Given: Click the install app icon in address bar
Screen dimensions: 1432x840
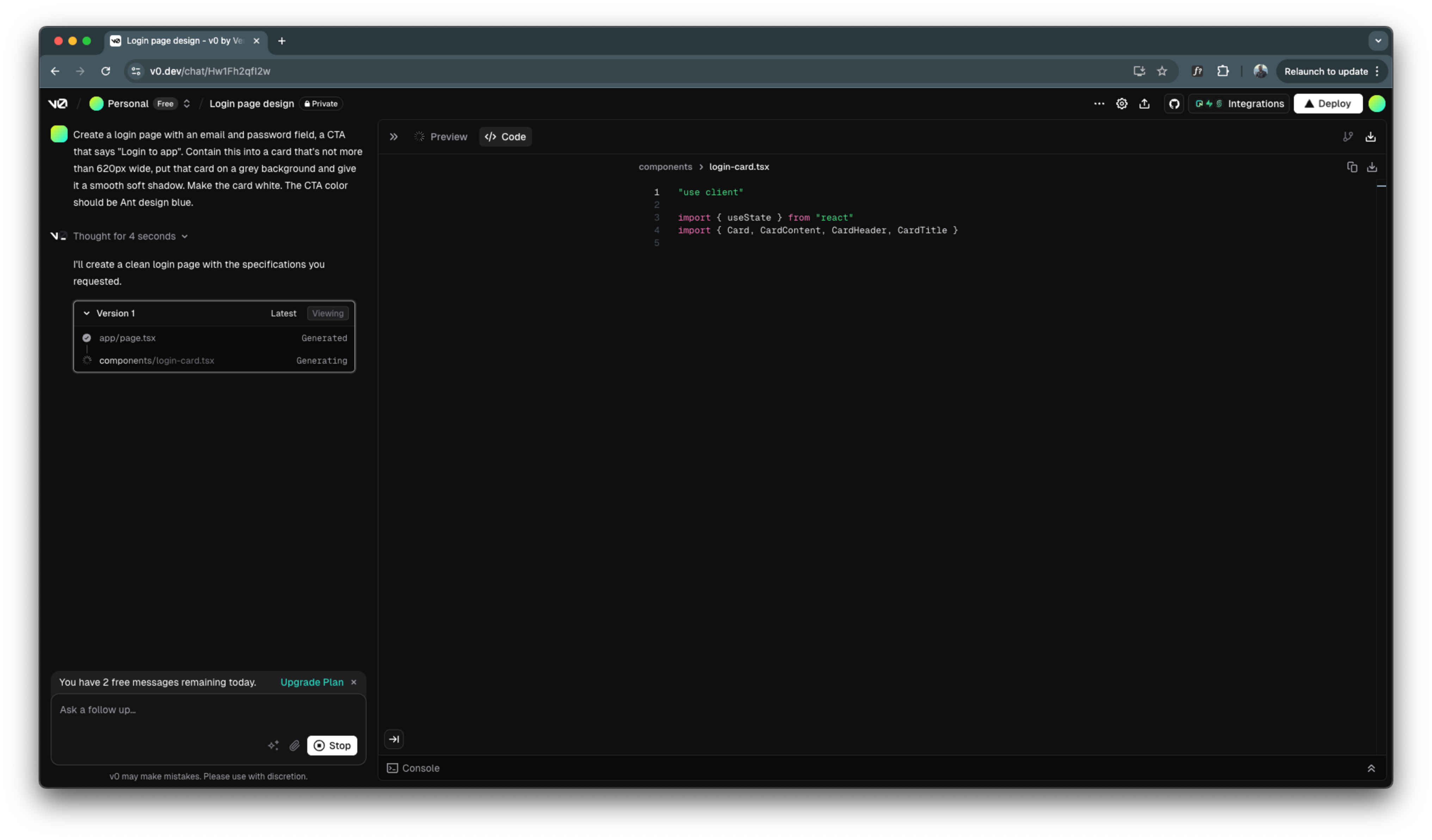Looking at the screenshot, I should pos(1139,71).
